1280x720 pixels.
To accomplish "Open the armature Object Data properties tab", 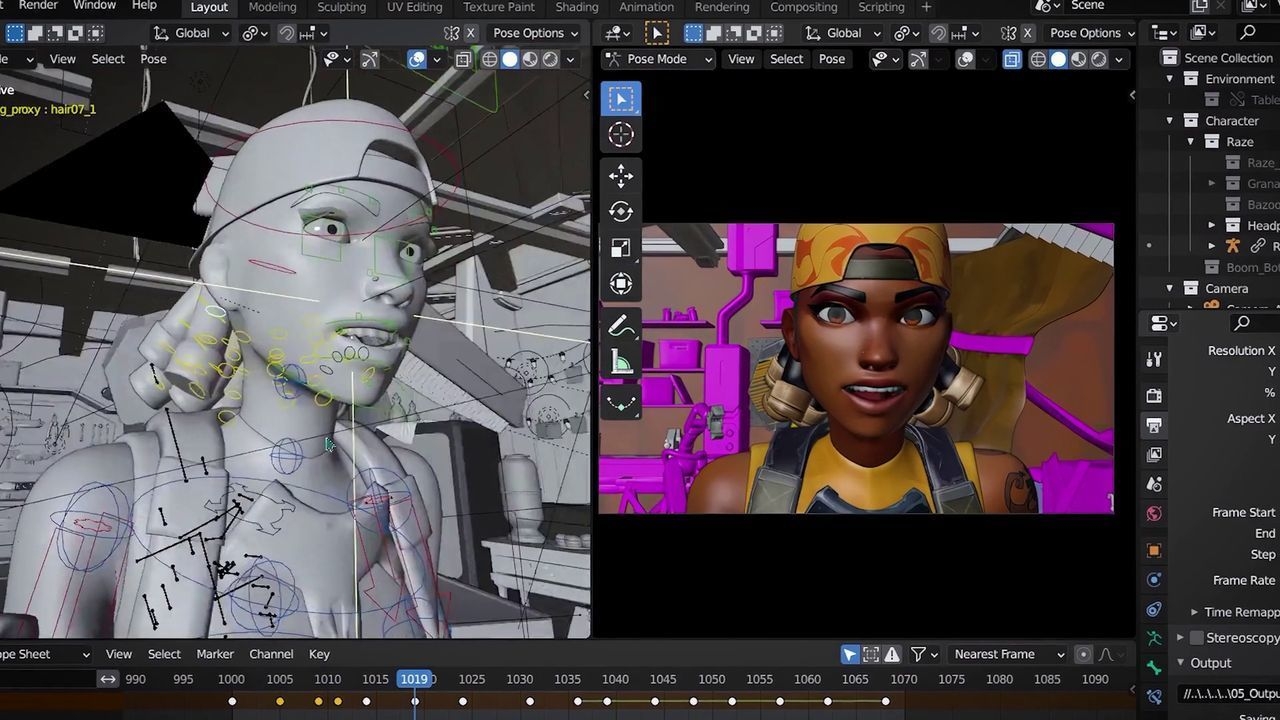I will (x=1154, y=638).
